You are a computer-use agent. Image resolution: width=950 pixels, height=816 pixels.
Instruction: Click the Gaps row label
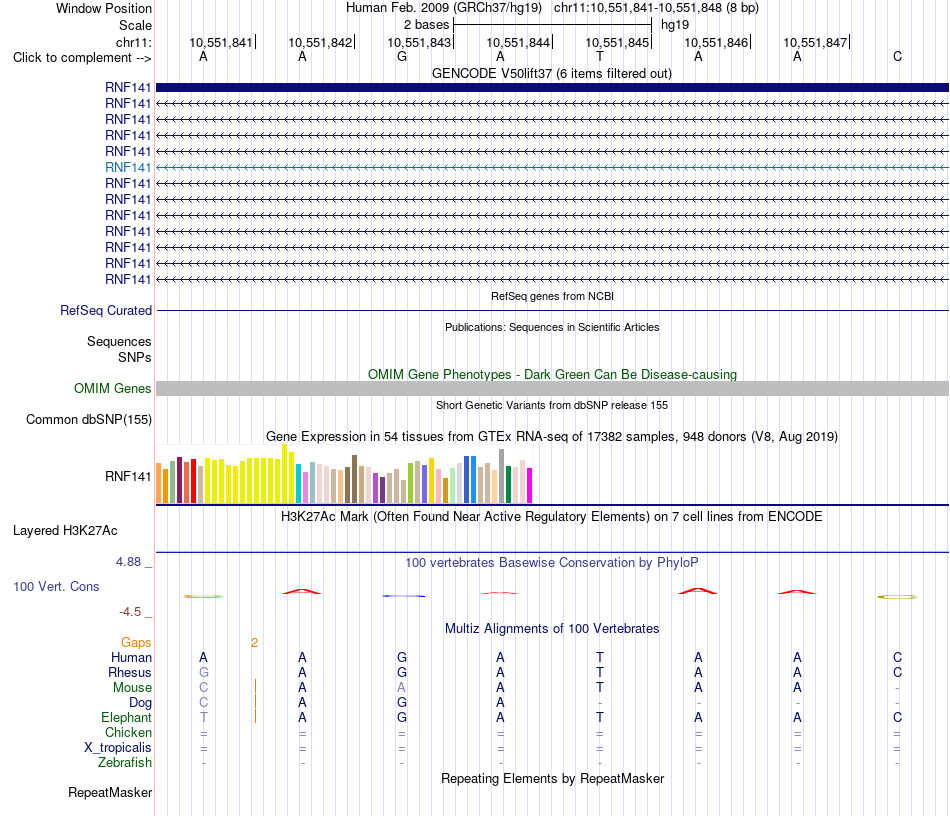(x=136, y=642)
